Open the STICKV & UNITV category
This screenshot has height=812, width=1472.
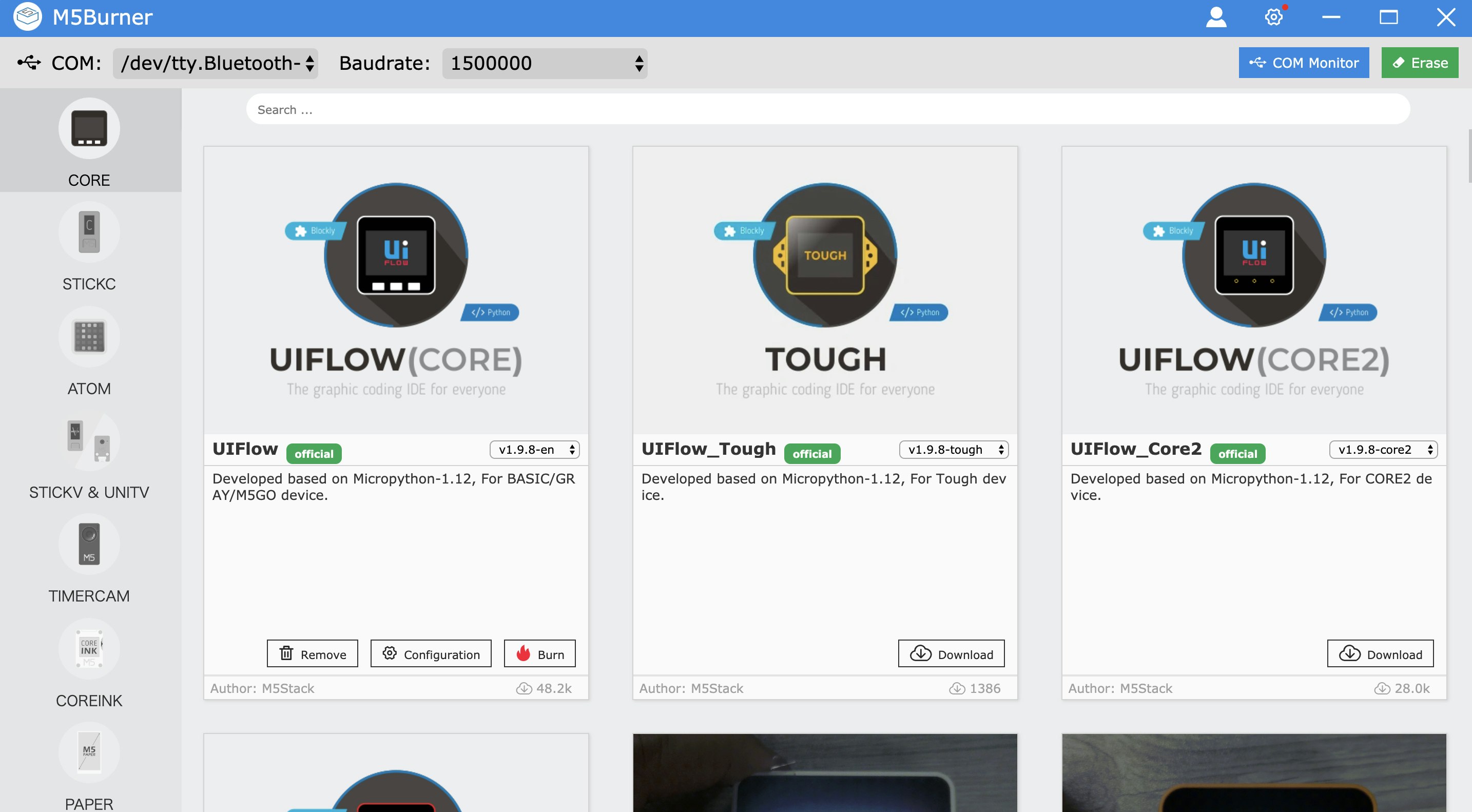point(89,440)
